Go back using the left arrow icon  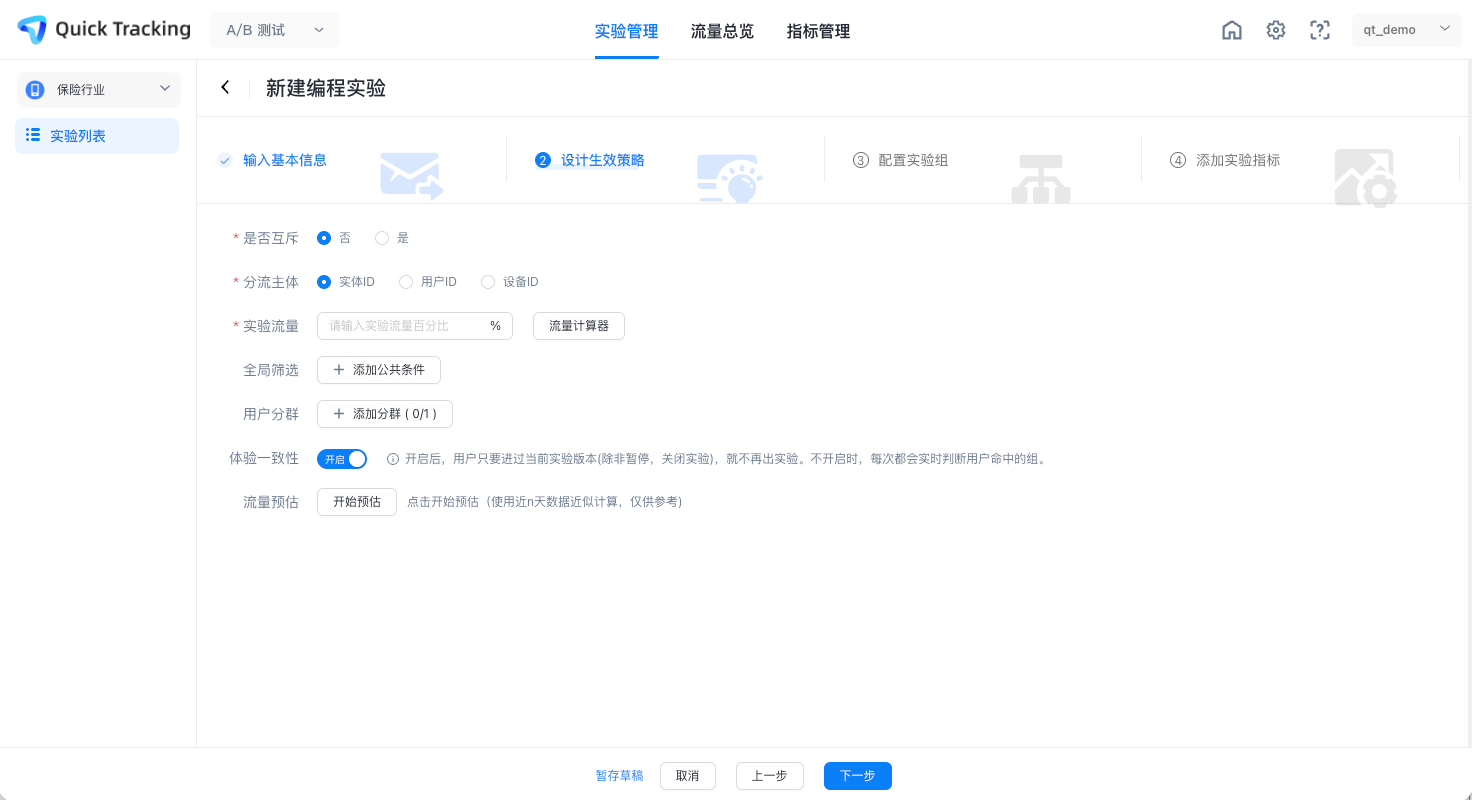225,88
